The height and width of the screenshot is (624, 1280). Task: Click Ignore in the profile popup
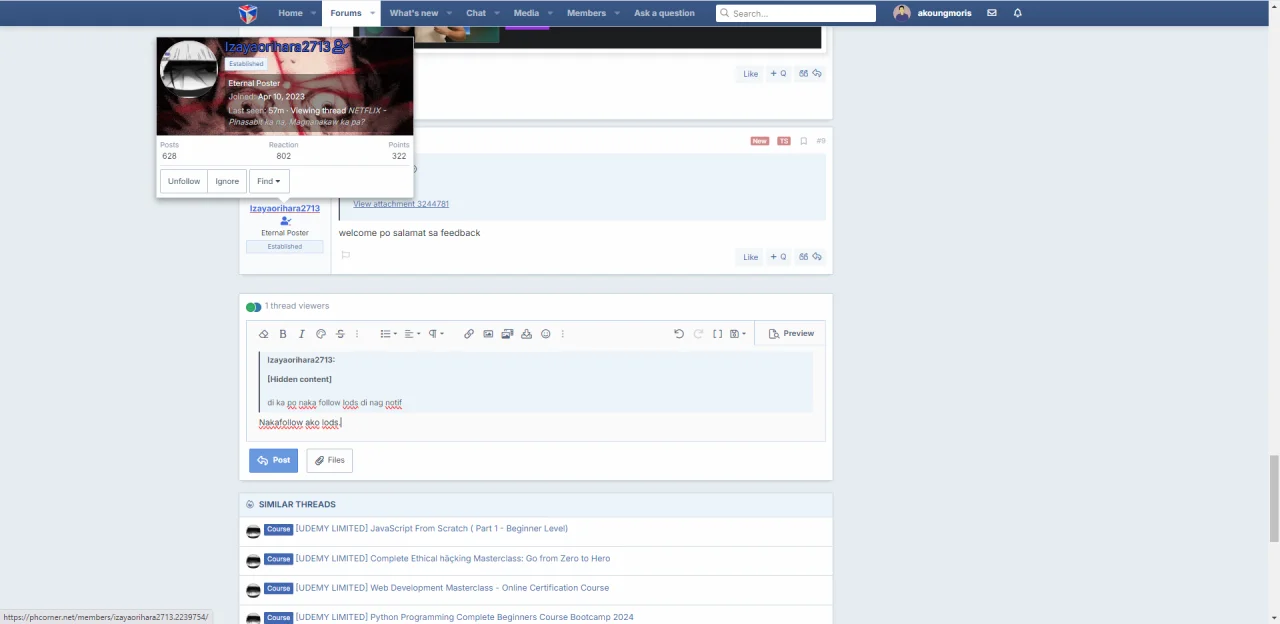pyautogui.click(x=227, y=181)
